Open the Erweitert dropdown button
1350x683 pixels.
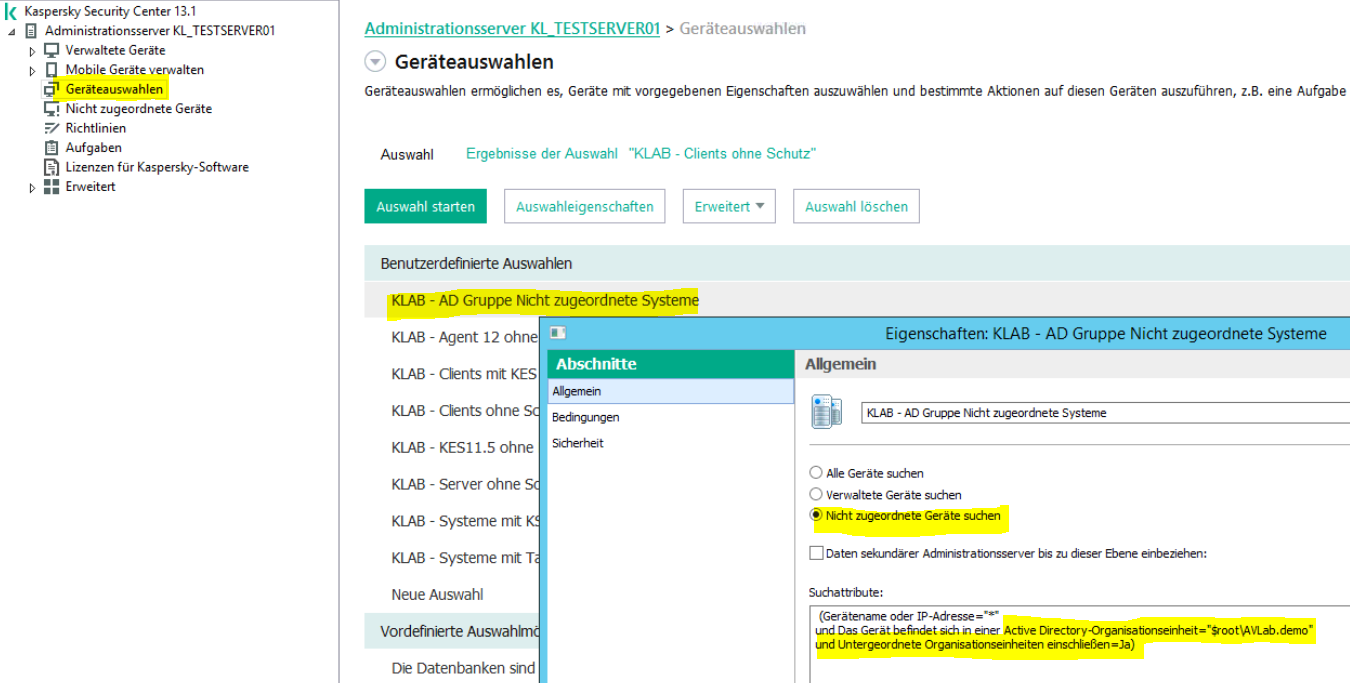[x=729, y=207]
